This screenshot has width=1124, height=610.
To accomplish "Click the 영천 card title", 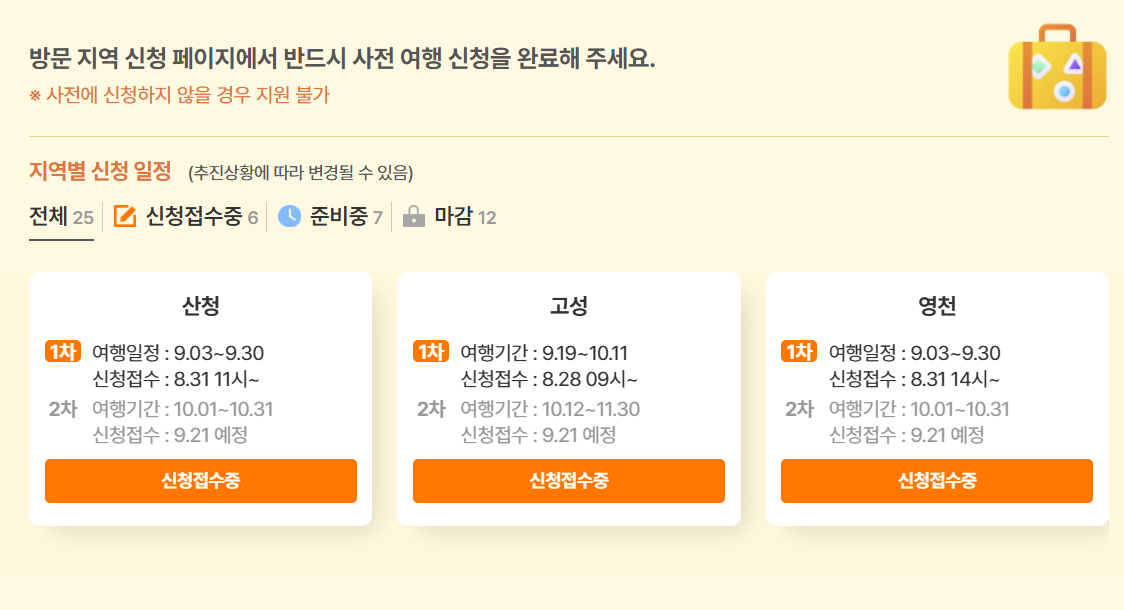I will 937,306.
